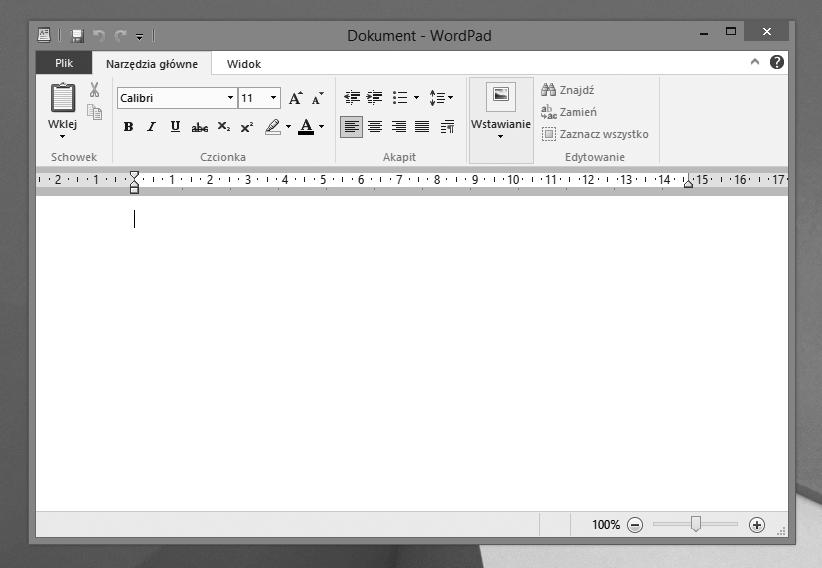Viewport: 822px width, 568px height.
Task: Open the font size 11 dropdown
Action: coord(273,98)
